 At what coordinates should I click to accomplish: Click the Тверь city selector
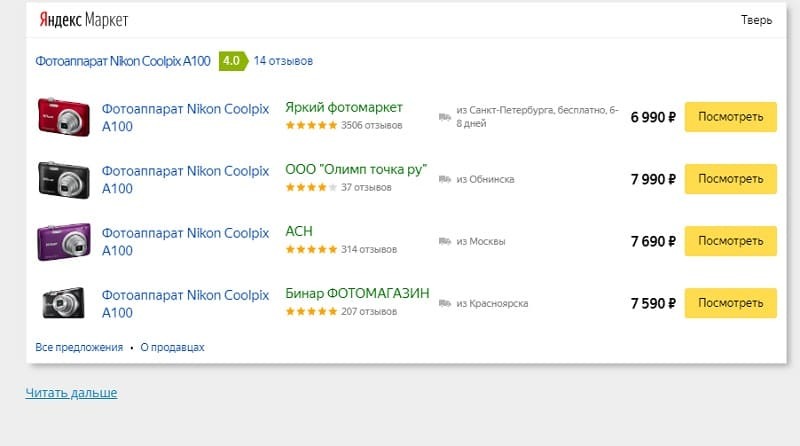[x=757, y=20]
